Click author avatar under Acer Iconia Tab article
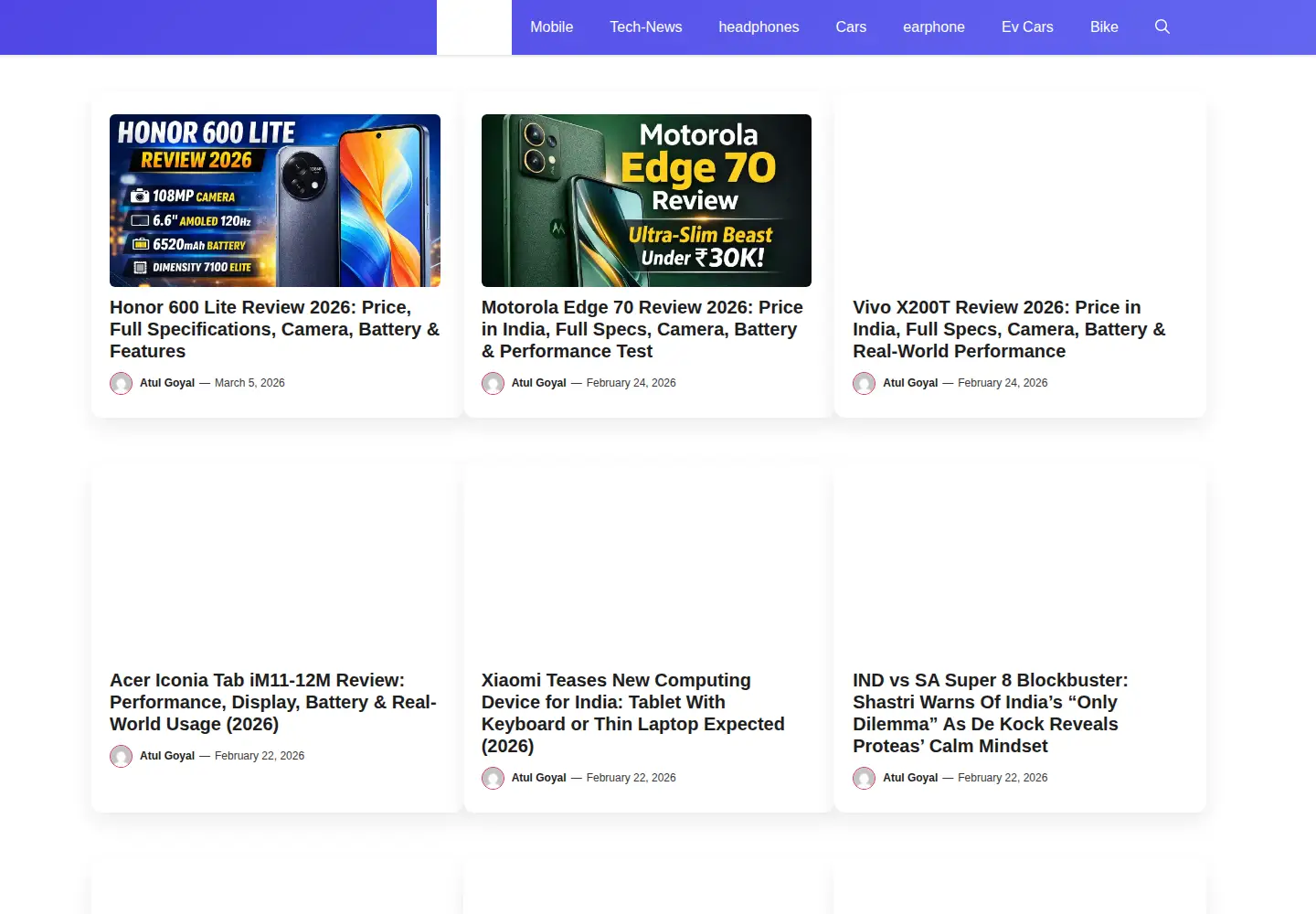This screenshot has height=914, width=1316. tap(122, 757)
